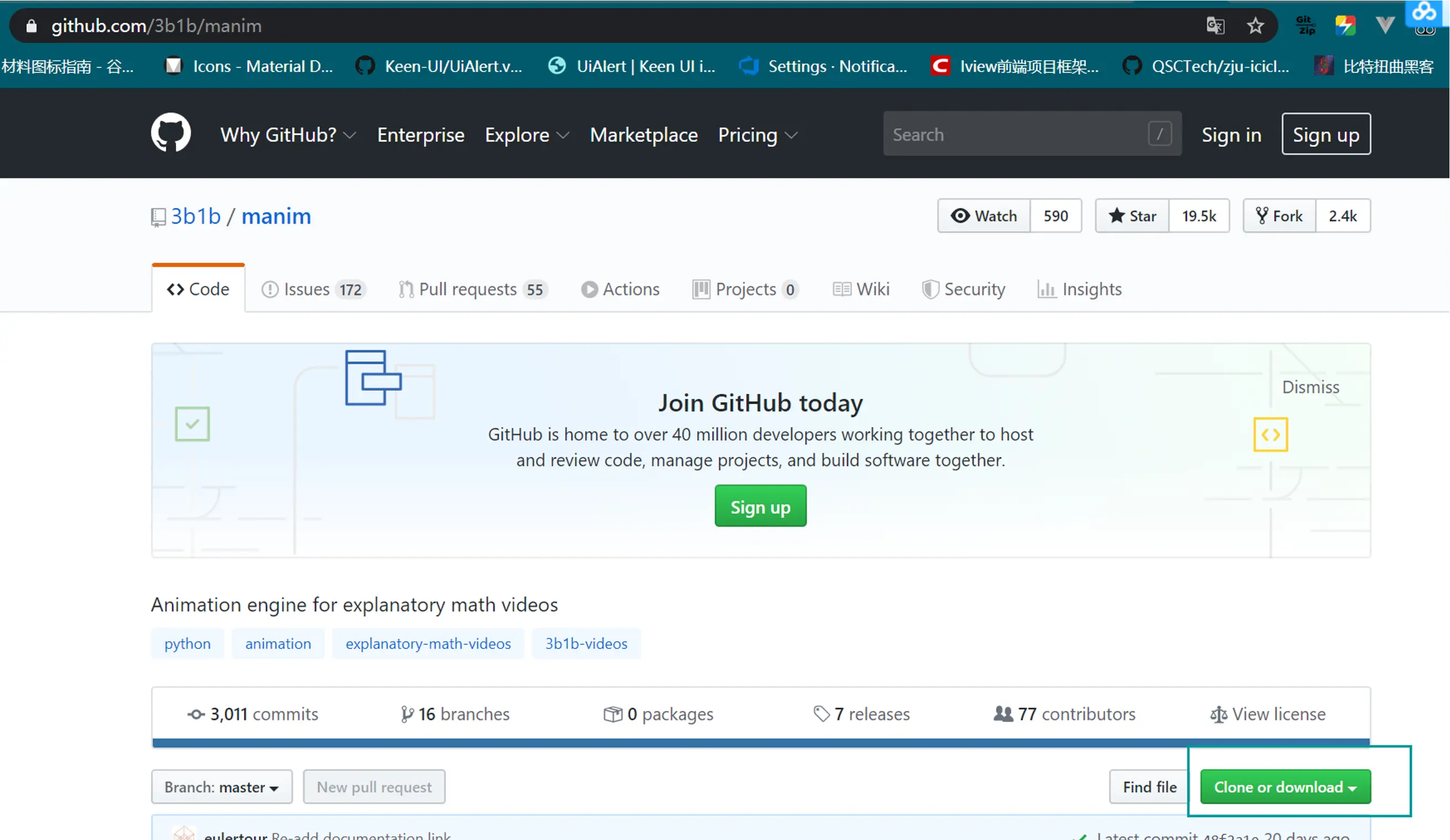The image size is (1450, 840).
Task: Open the Pull requests tab
Action: point(472,289)
